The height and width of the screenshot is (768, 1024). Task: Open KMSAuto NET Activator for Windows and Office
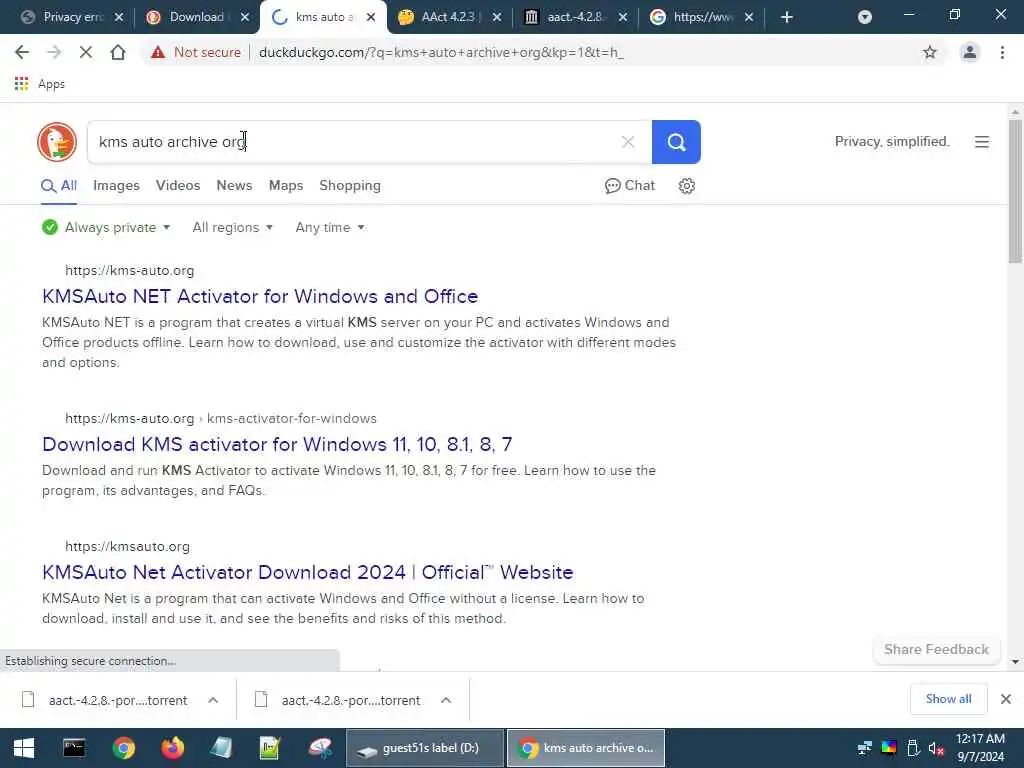tap(260, 296)
